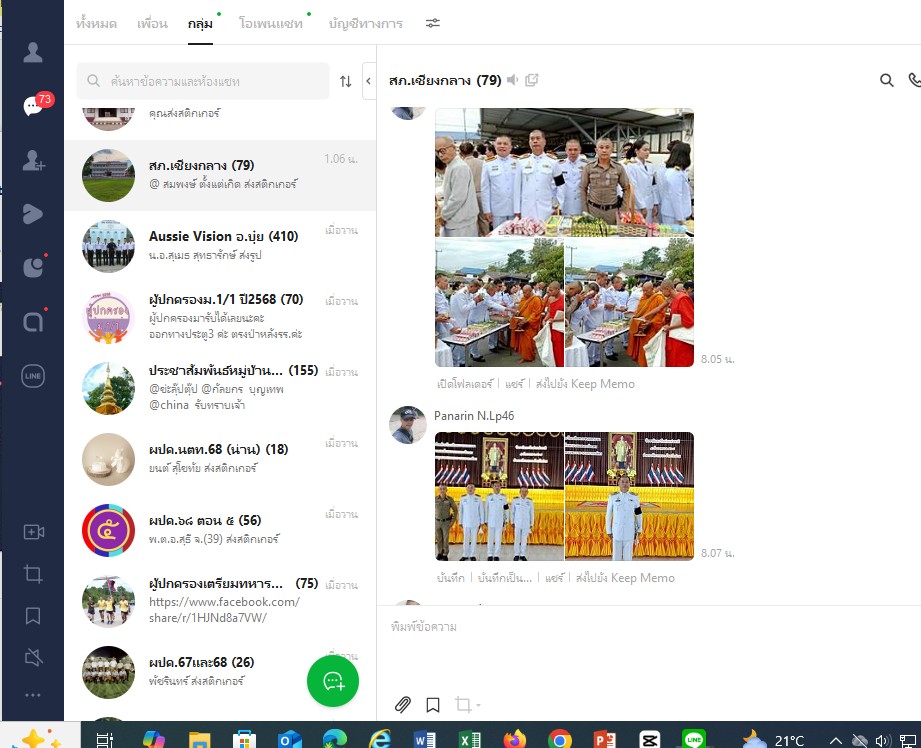This screenshot has height=748, width=921.
Task: Click บันทึกเป็น... under Panarin's photos
Action: pyautogui.click(x=506, y=577)
